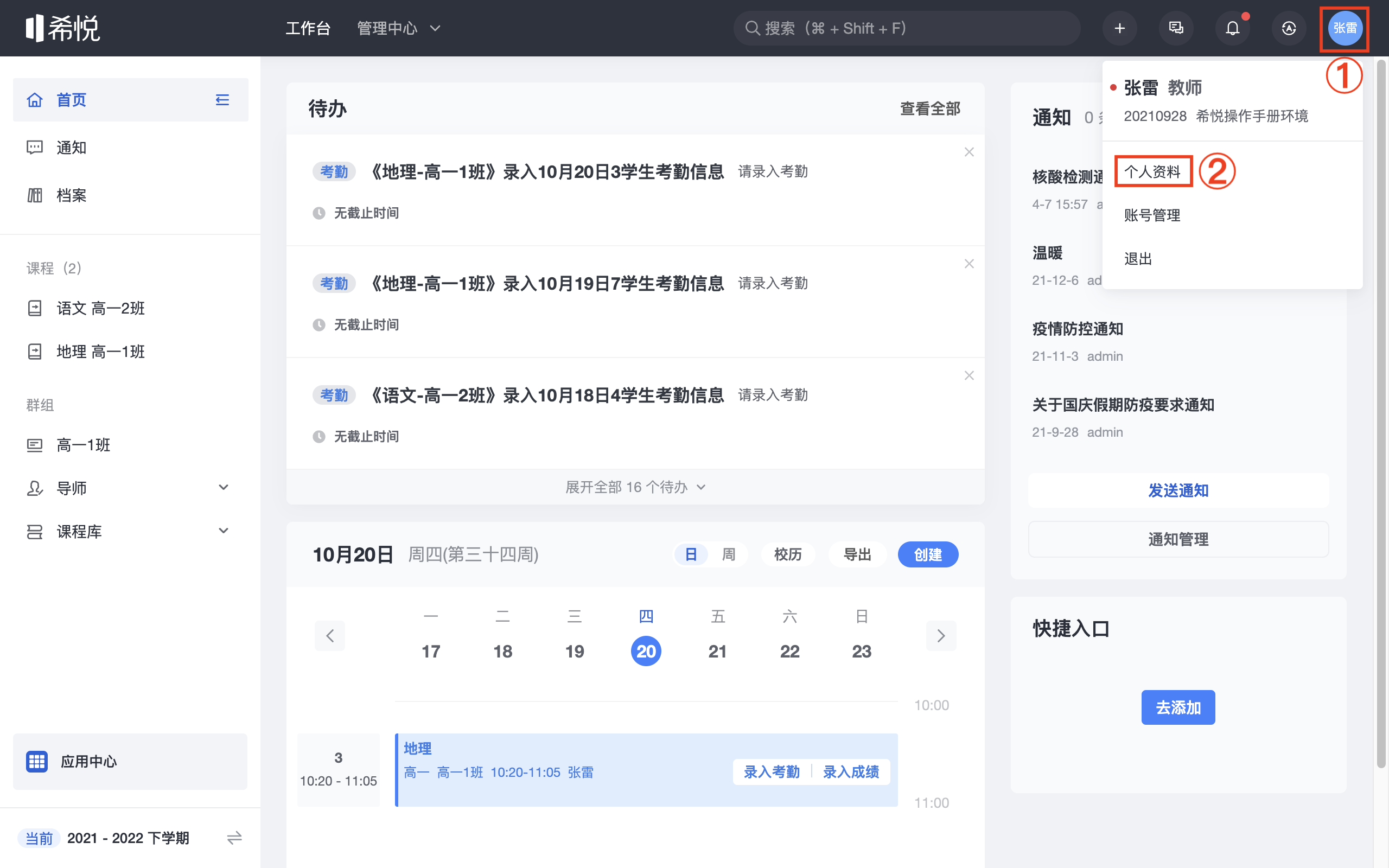Click the search input field
Screen dimensions: 1389x868
(907, 28)
